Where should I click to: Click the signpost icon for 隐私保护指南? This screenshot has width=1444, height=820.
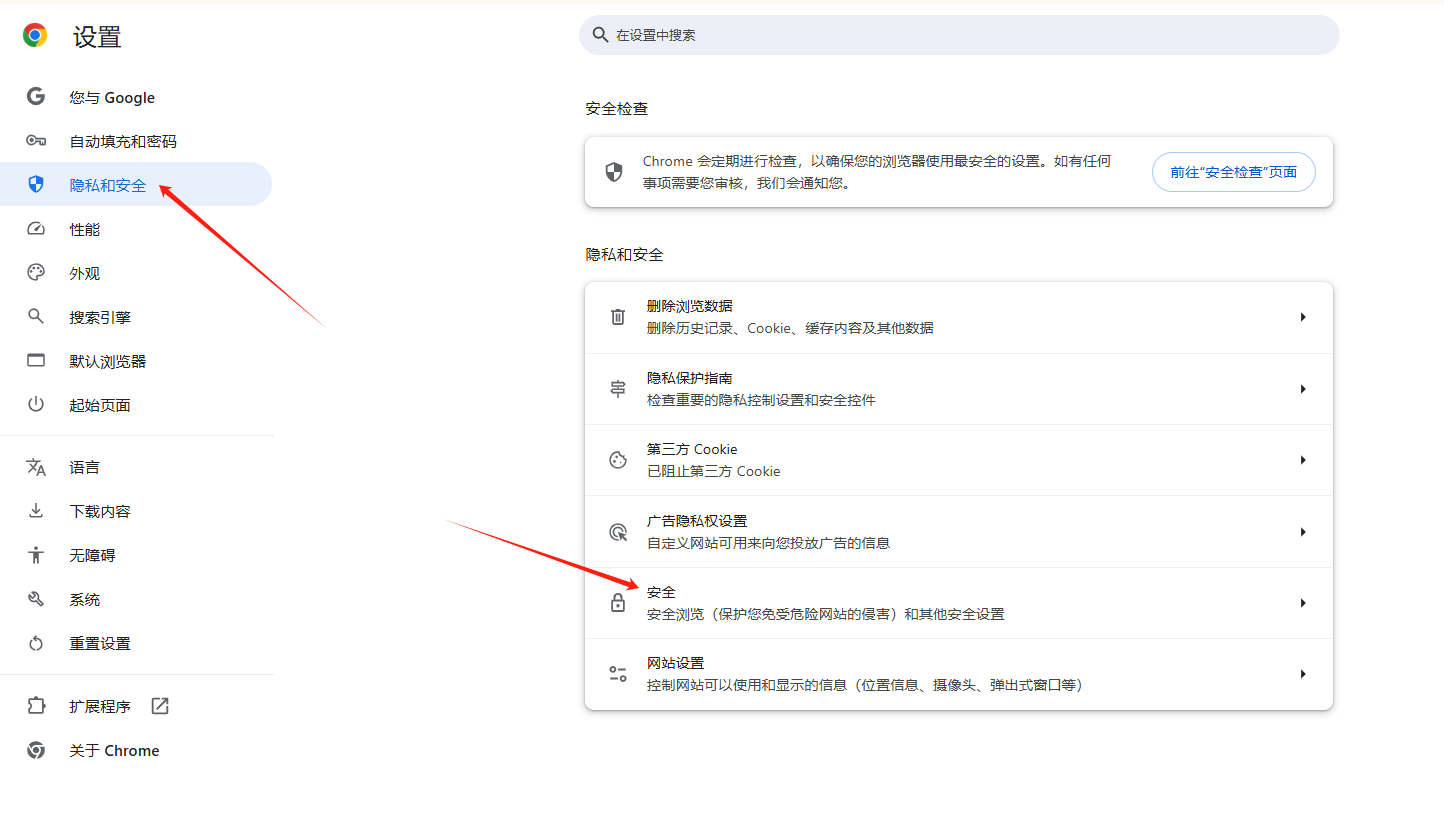tap(618, 389)
